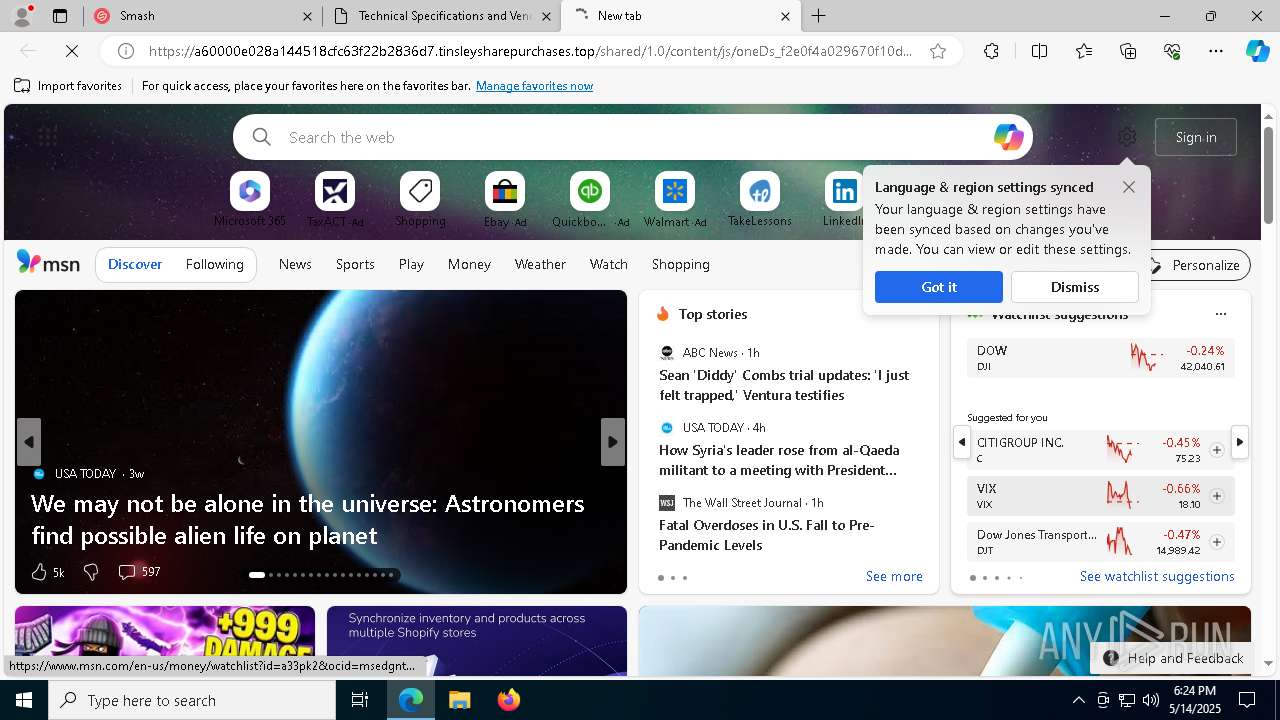Screen dimensions: 1280x720
Task: Switch to Technical Specifications tab
Action: click(x=442, y=16)
